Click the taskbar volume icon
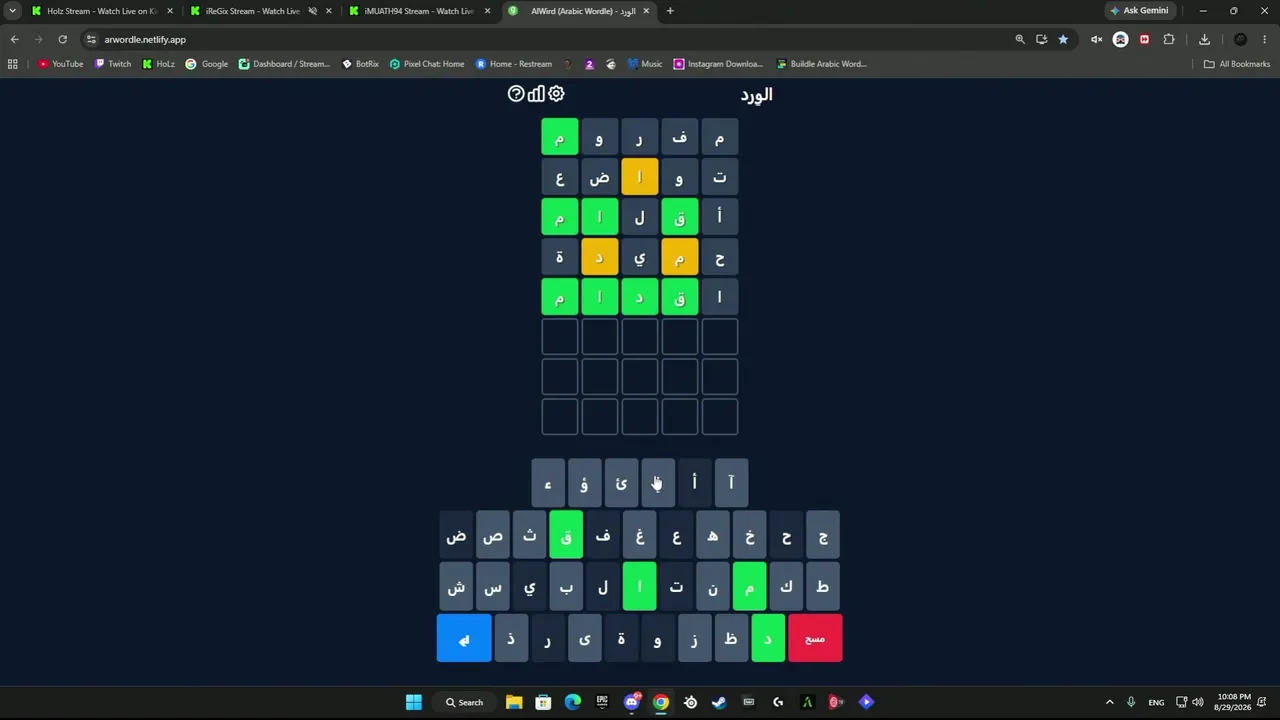Viewport: 1280px width, 720px height. pyautogui.click(x=1198, y=702)
